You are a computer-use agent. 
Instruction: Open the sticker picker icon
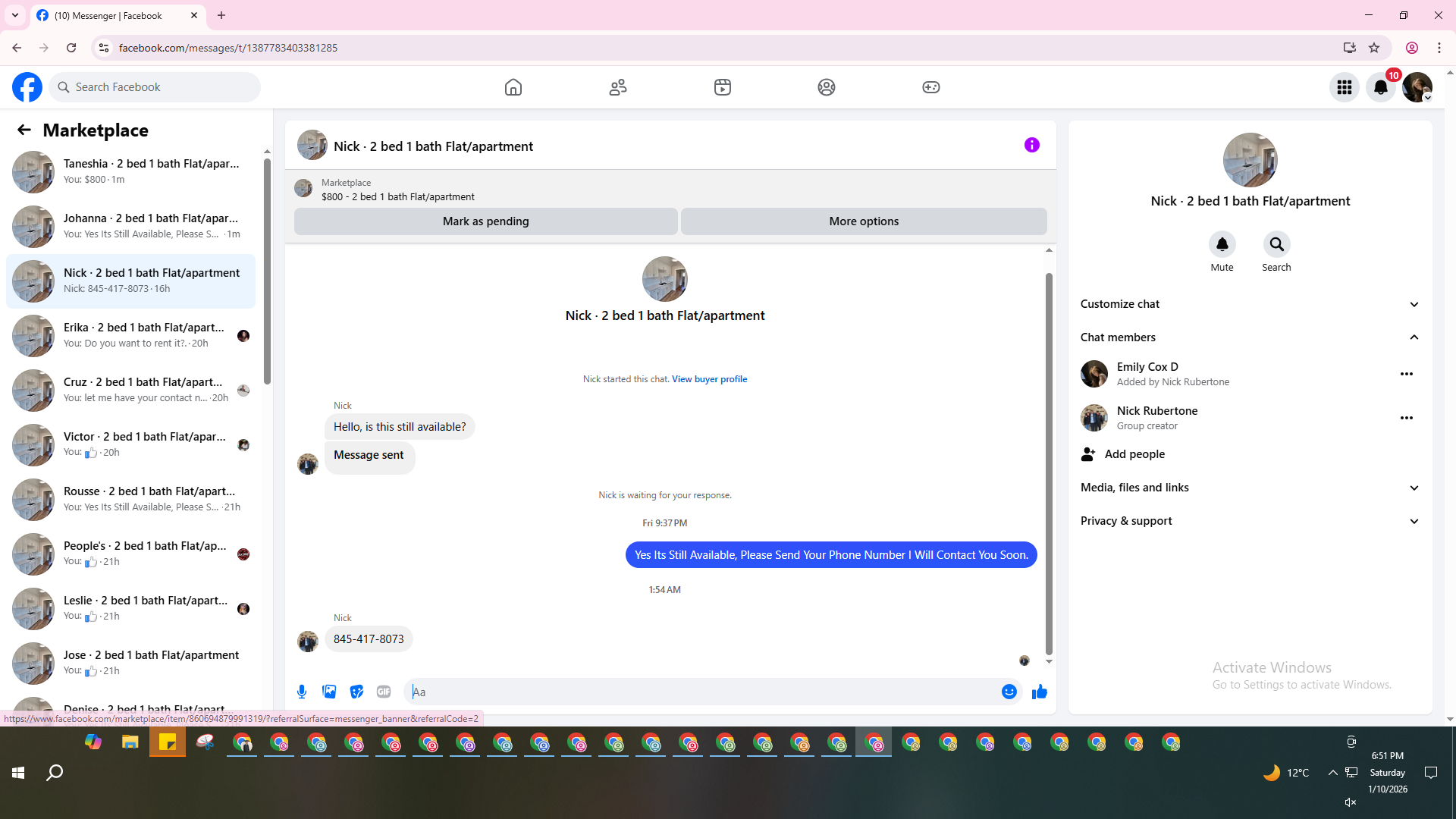[x=356, y=692]
